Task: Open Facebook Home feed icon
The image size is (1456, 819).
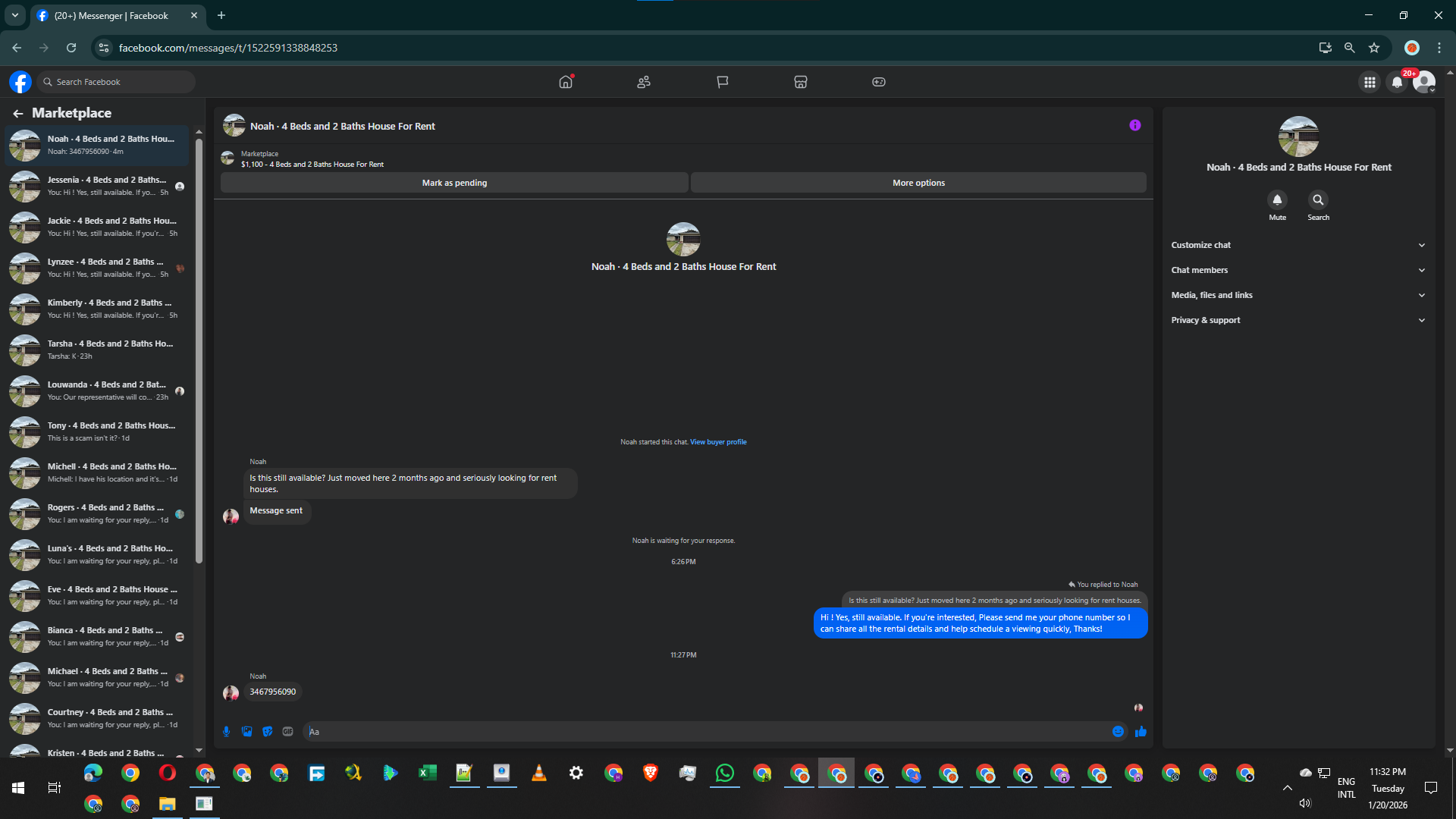Action: [x=566, y=82]
